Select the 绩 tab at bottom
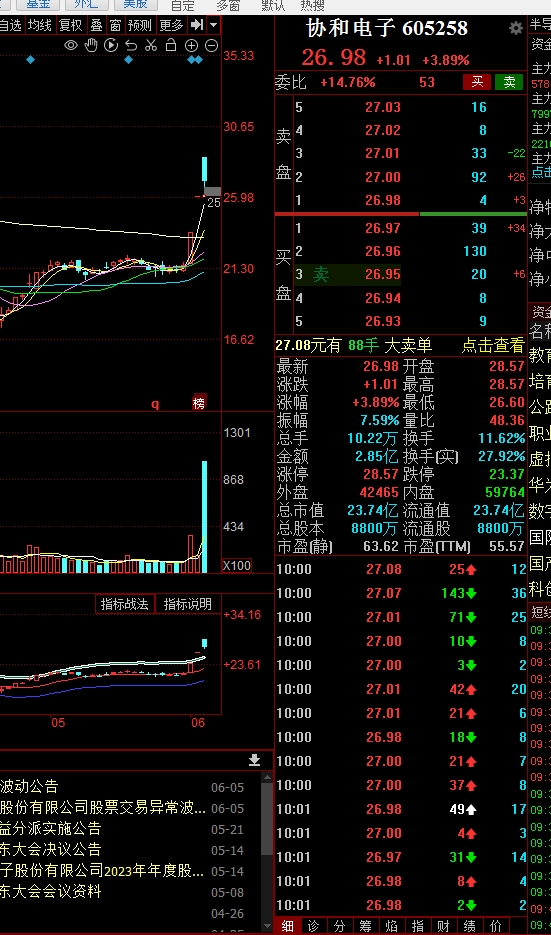Screen dimensions: 551x935 click(470, 925)
